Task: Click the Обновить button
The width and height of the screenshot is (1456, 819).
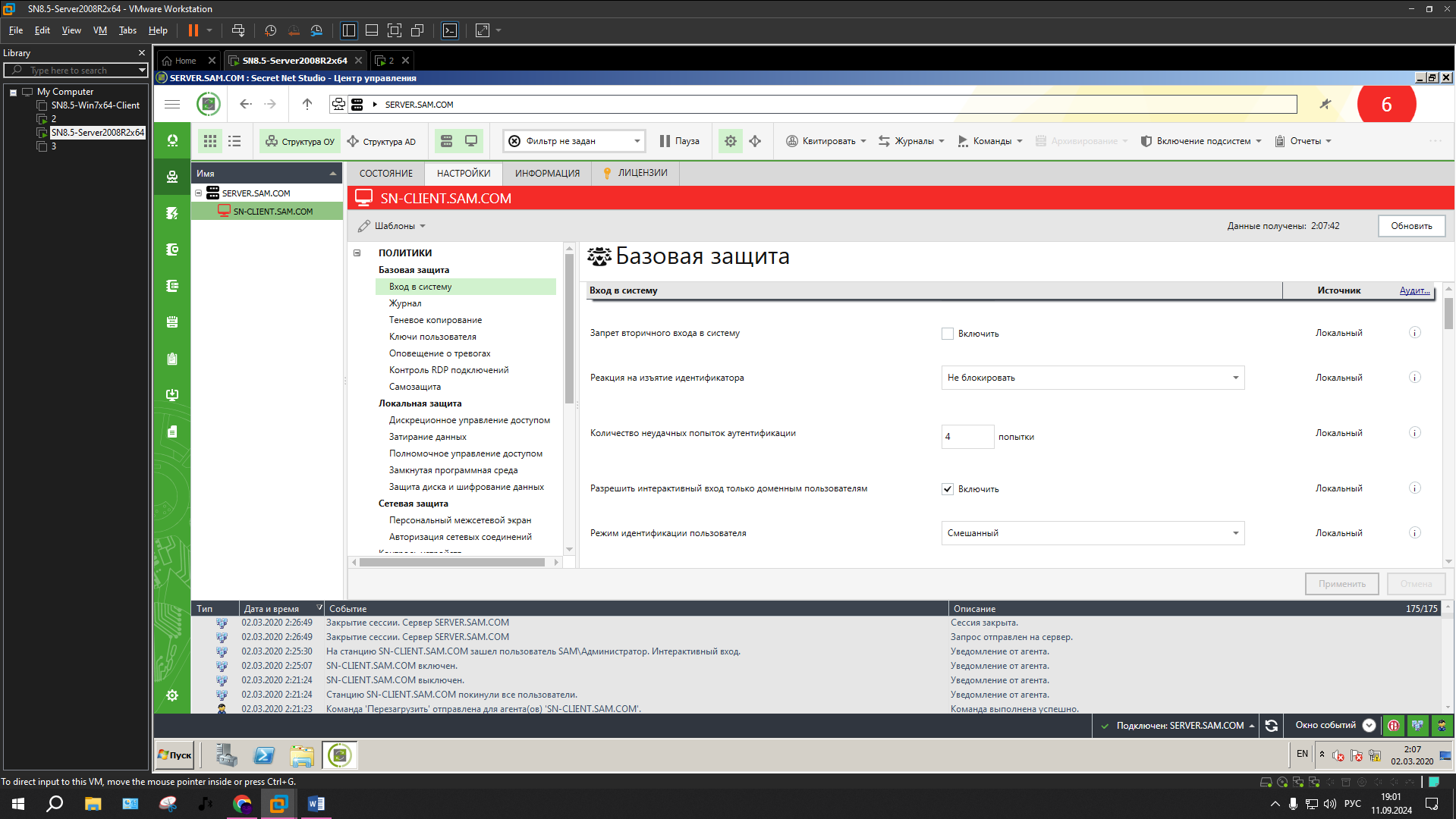Action: click(x=1411, y=226)
